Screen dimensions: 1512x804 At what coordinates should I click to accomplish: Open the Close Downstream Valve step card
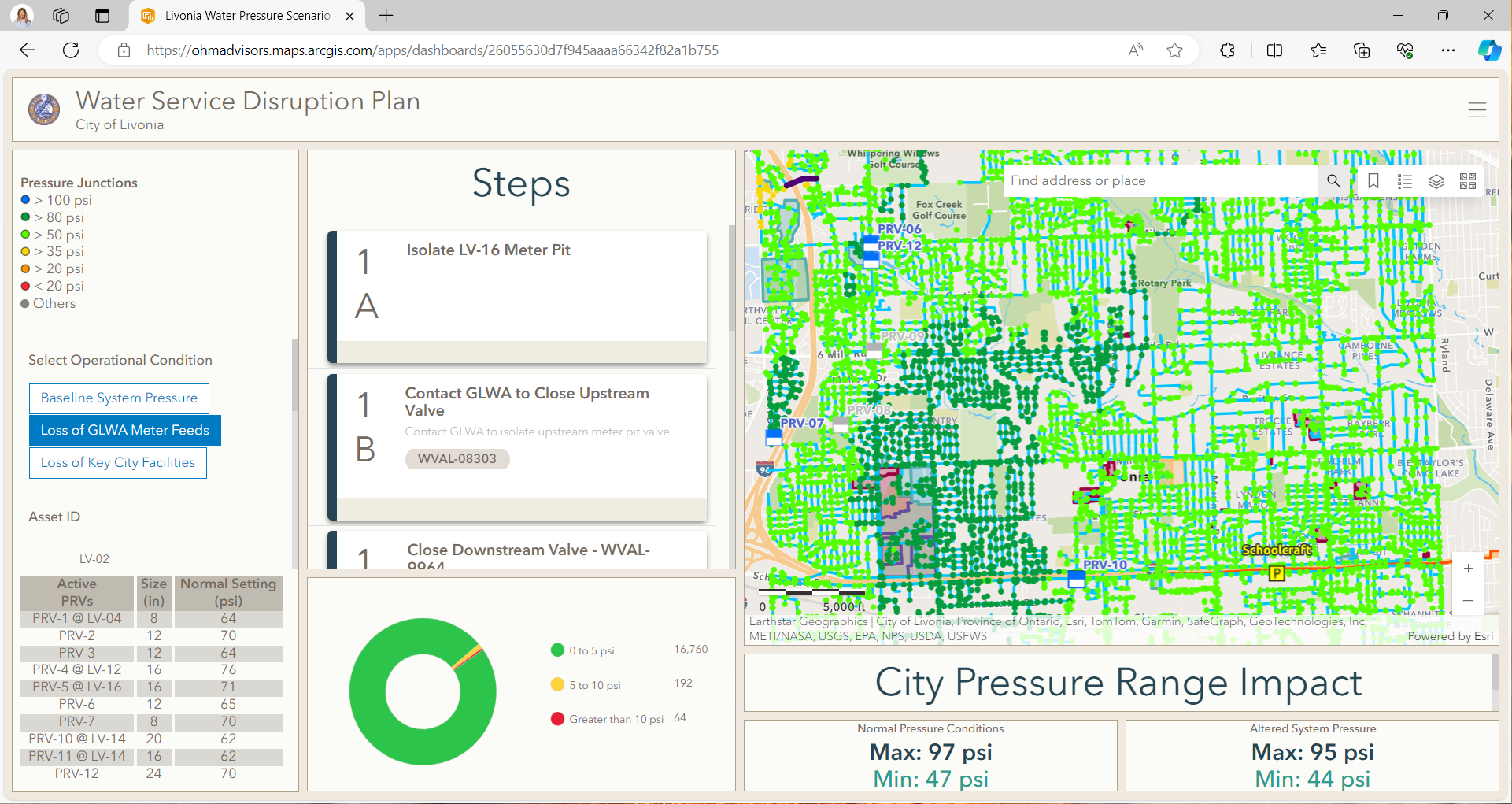517,550
